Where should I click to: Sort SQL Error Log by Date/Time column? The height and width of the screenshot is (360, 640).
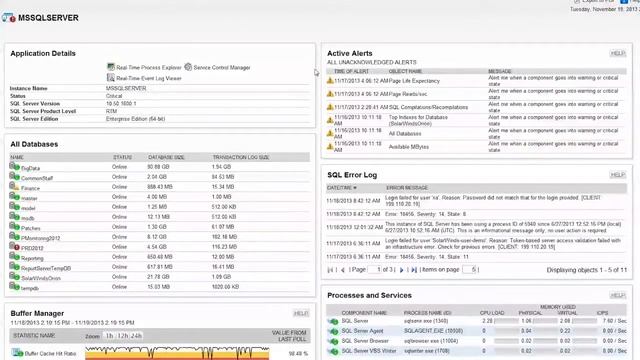coord(342,188)
